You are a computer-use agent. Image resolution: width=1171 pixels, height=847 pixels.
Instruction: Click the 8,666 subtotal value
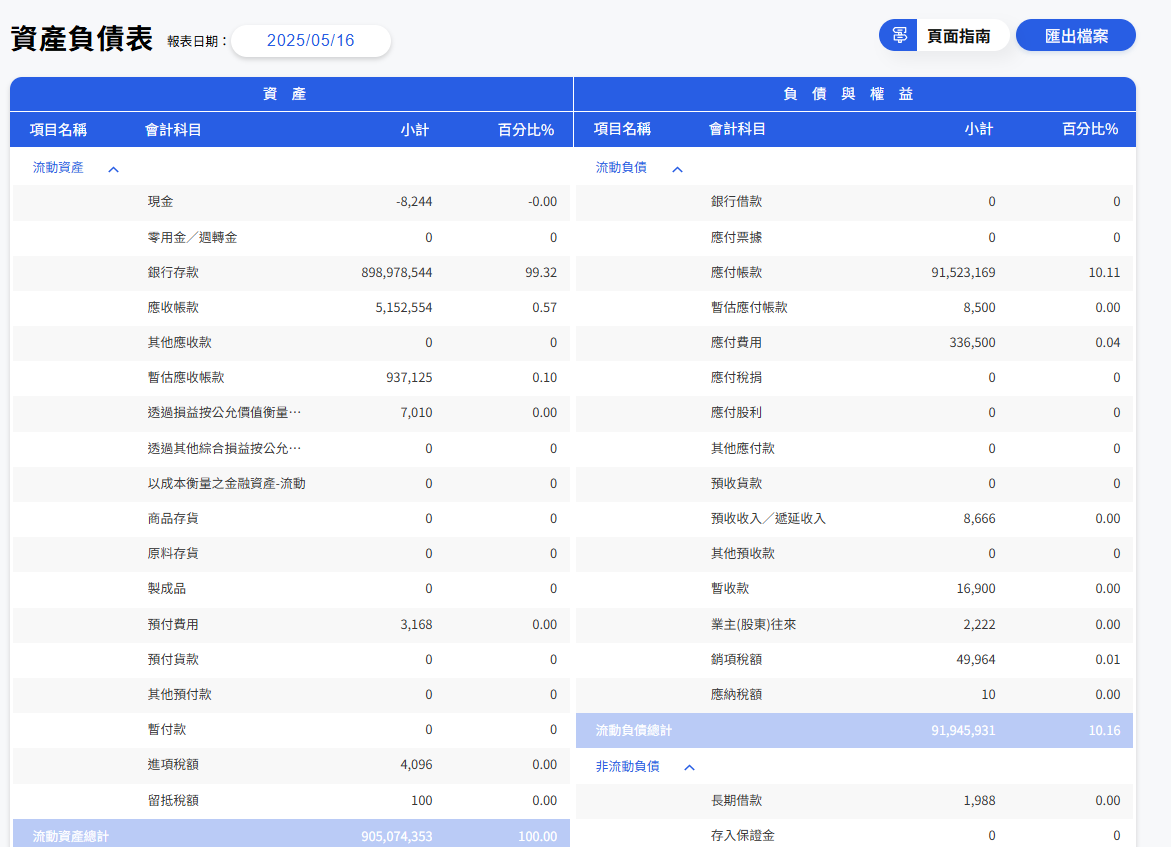tap(979, 519)
